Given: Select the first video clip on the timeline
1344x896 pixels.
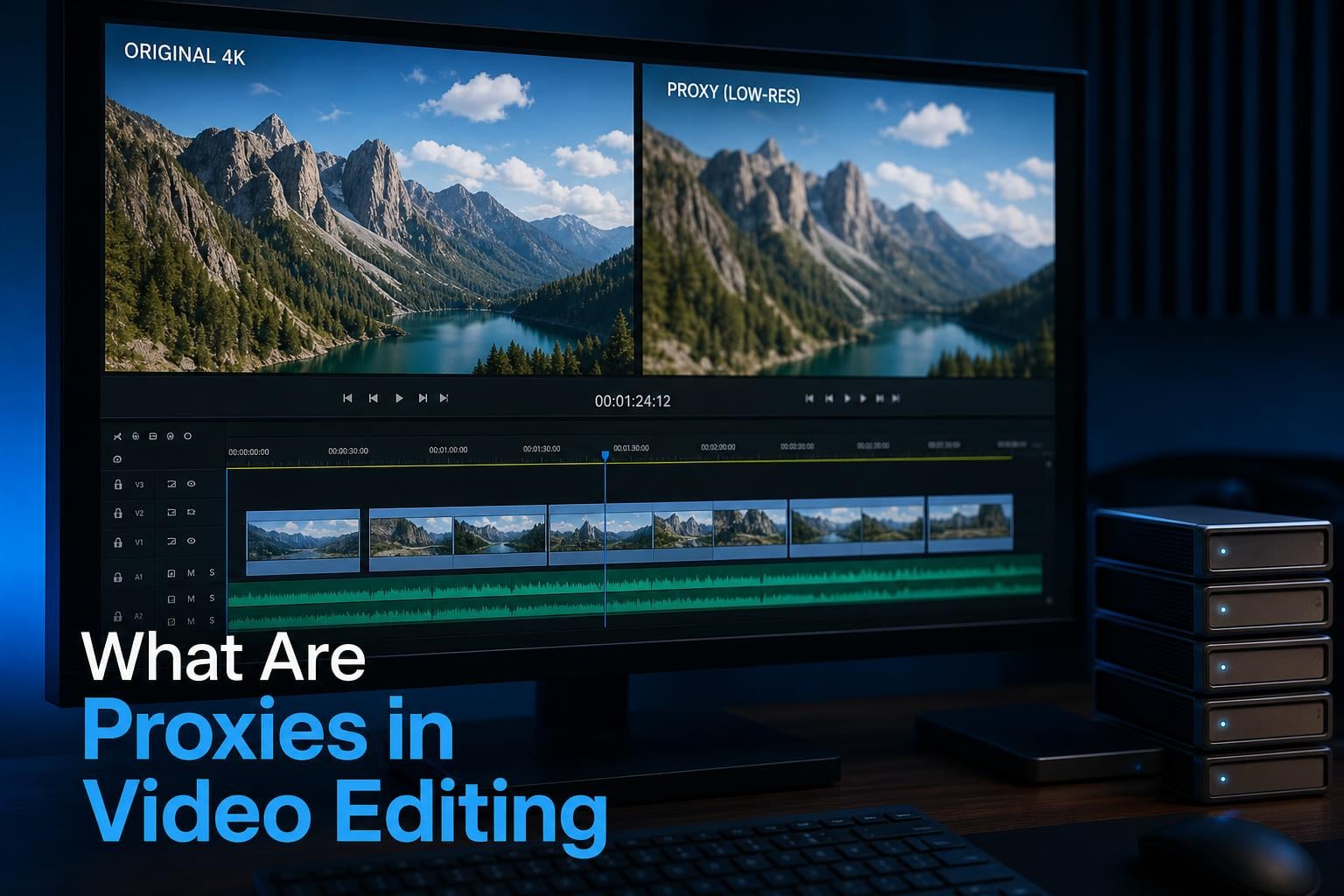Looking at the screenshot, I should pos(303,542).
